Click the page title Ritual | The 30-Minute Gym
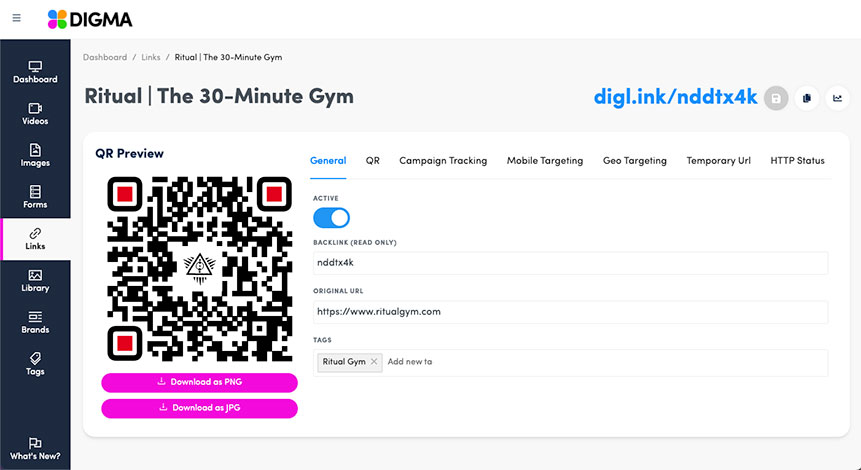The width and height of the screenshot is (861, 470). (219, 96)
